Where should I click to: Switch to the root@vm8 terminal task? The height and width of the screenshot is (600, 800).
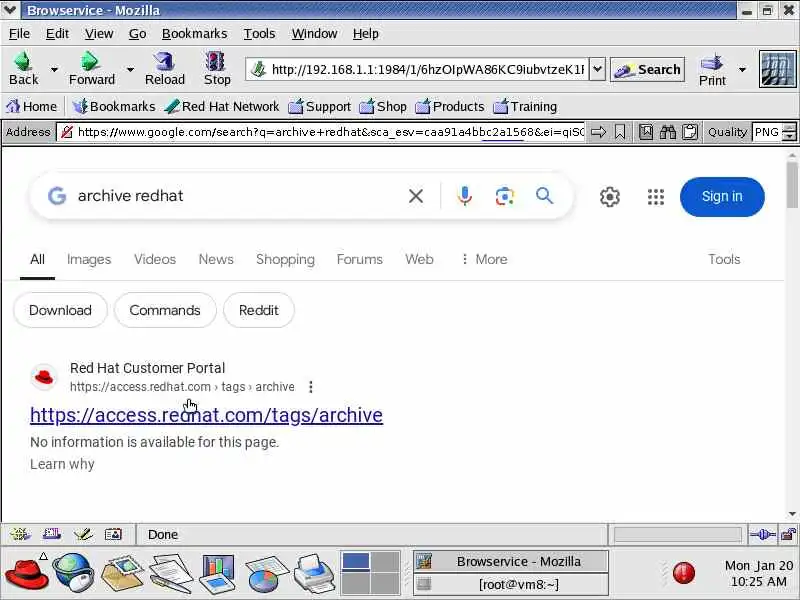click(511, 584)
